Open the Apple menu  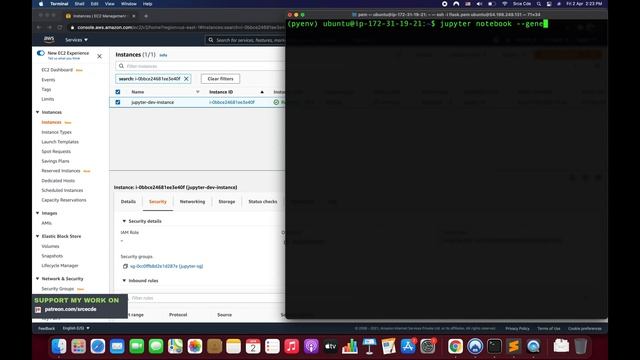(x=41, y=4)
